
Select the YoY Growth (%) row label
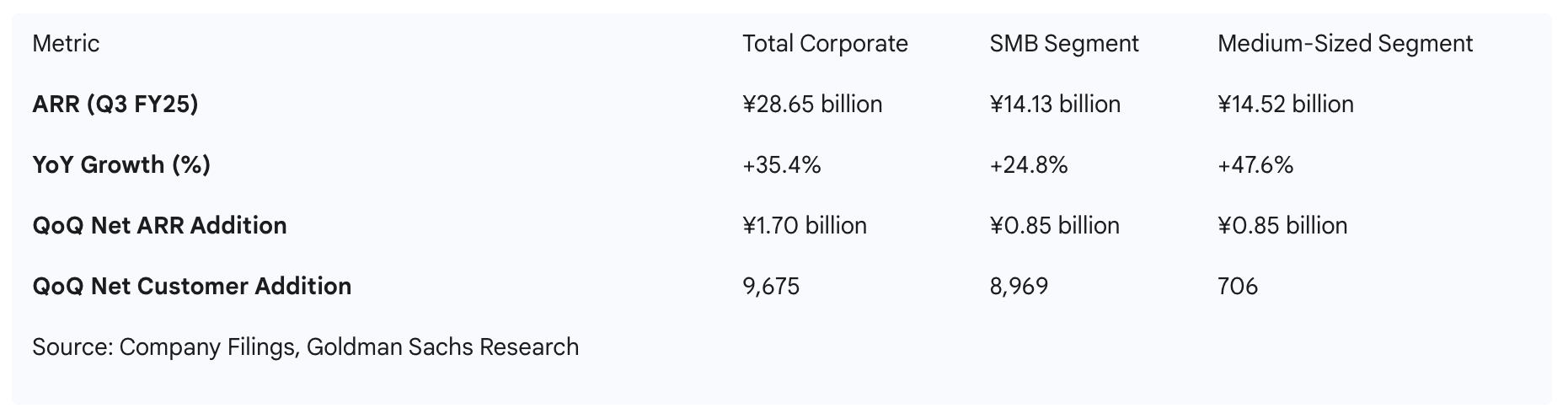[x=120, y=165]
